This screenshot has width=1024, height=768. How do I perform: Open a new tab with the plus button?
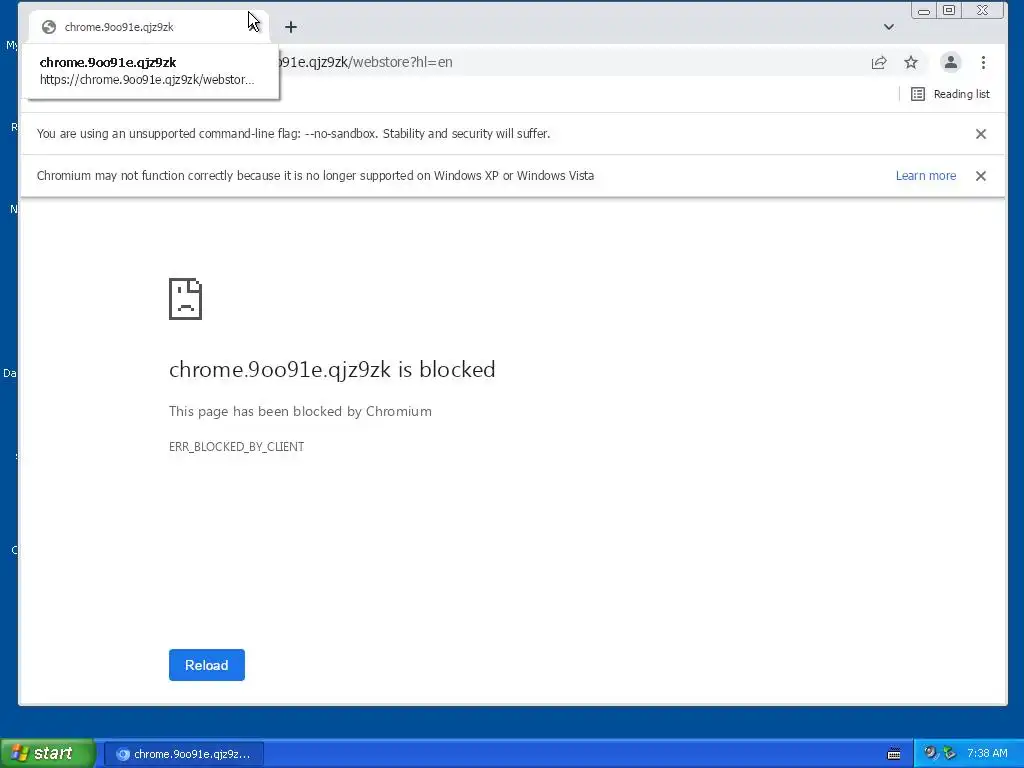(291, 27)
